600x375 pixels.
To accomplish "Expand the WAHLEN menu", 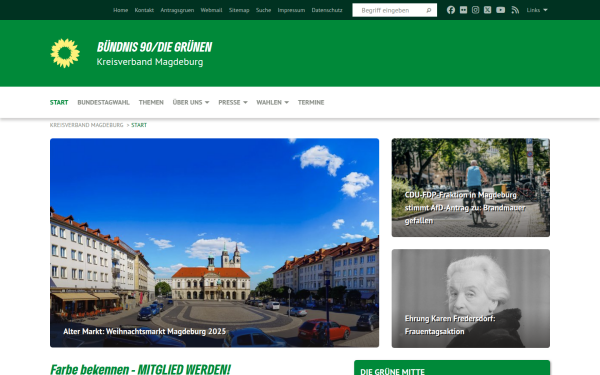I will tap(272, 103).
